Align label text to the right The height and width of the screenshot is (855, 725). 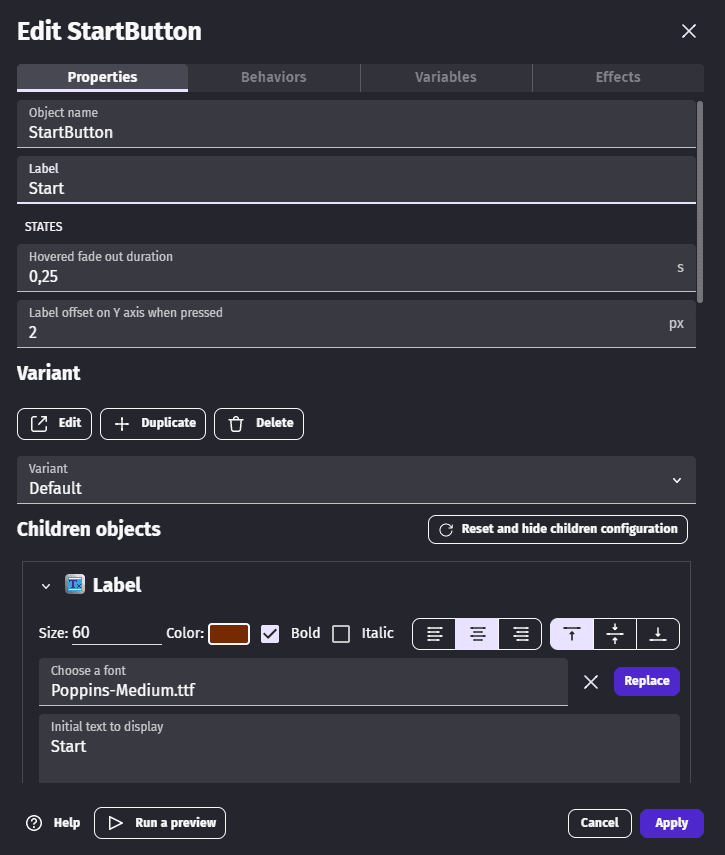[x=520, y=634]
